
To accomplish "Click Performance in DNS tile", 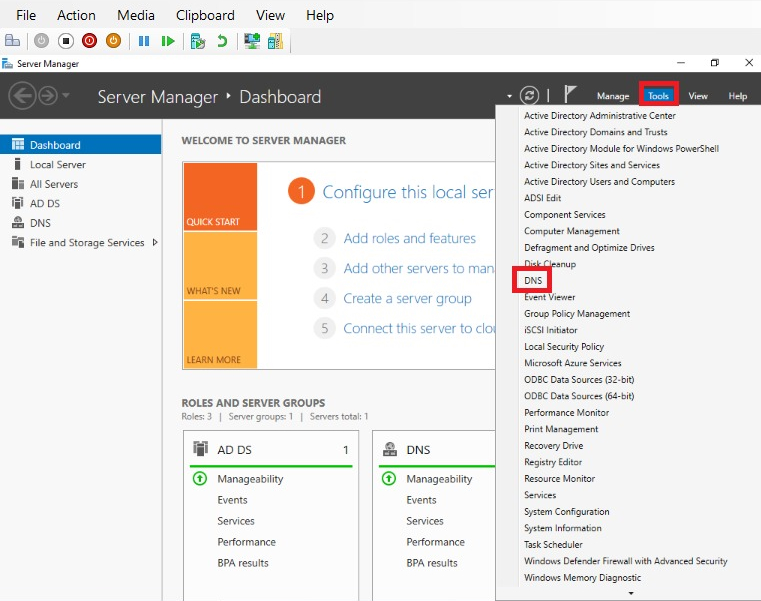I will [435, 542].
